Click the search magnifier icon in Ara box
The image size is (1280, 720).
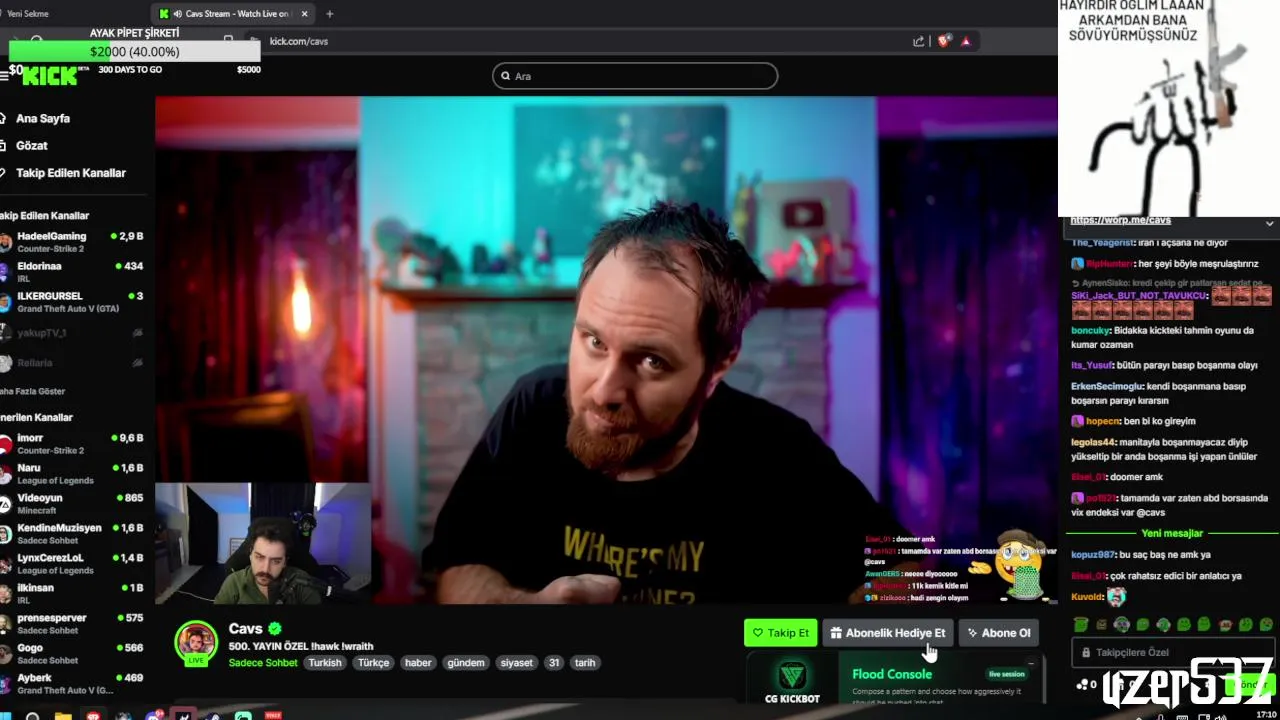click(x=506, y=76)
